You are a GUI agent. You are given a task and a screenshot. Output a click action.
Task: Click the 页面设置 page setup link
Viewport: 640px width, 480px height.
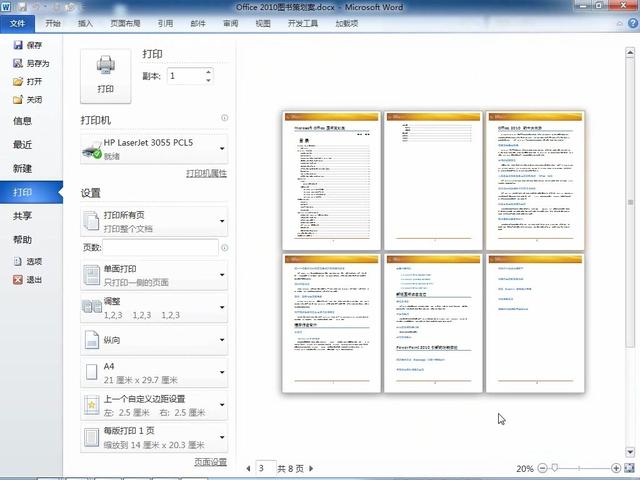click(x=209, y=463)
